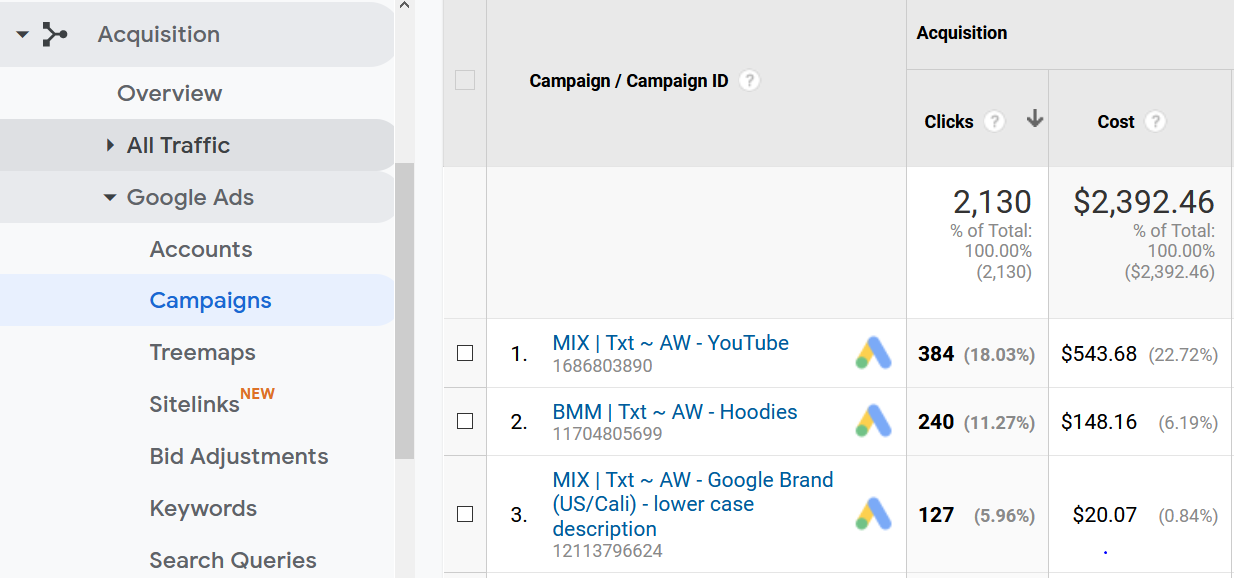
Task: Click the Google Ads icon beside the Hoodies campaign
Action: click(872, 421)
